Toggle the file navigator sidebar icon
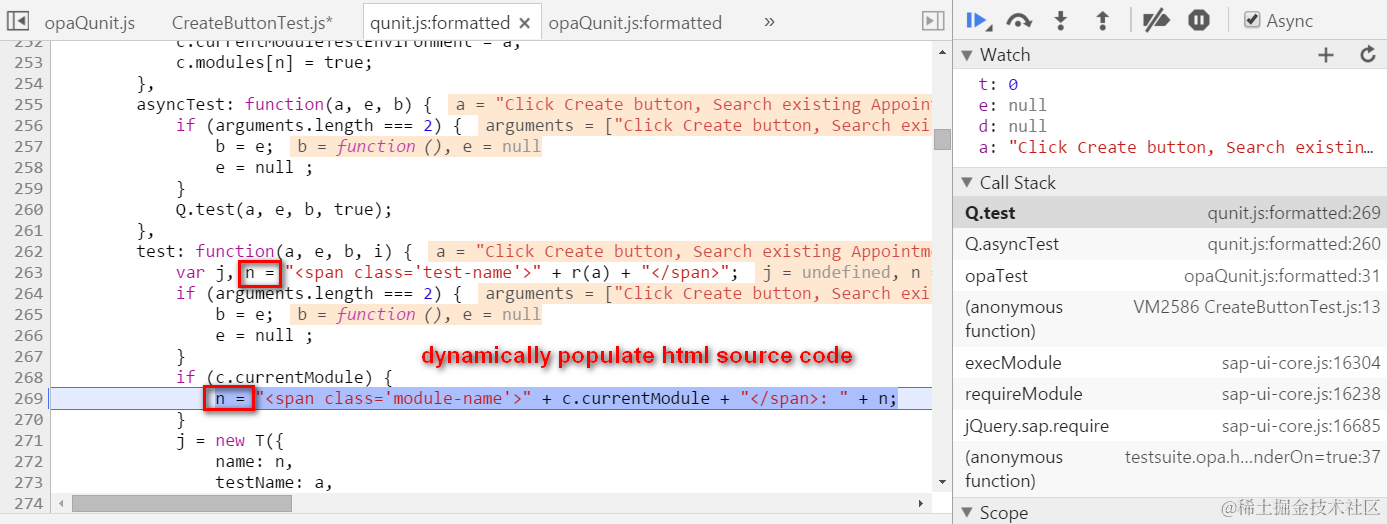Screen dimensions: 1387x524 [19, 21]
